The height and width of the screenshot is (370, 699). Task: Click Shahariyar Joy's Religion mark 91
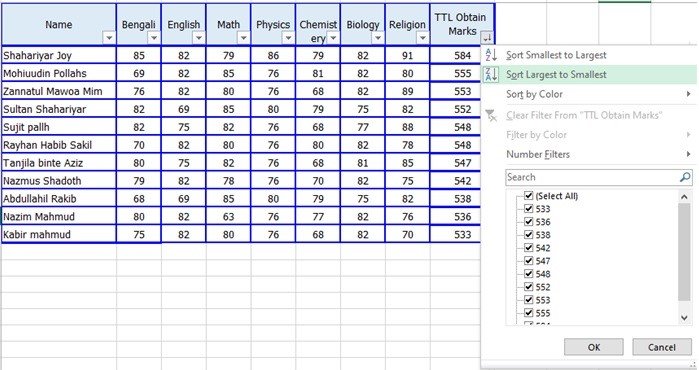pyautogui.click(x=407, y=55)
